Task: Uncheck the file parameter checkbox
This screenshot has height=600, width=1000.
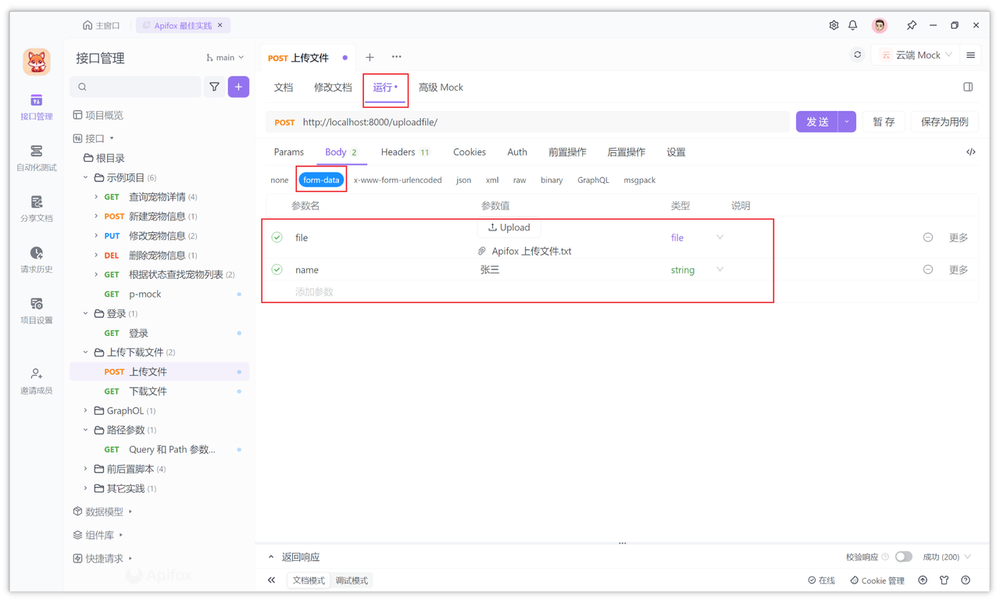Action: (x=277, y=238)
